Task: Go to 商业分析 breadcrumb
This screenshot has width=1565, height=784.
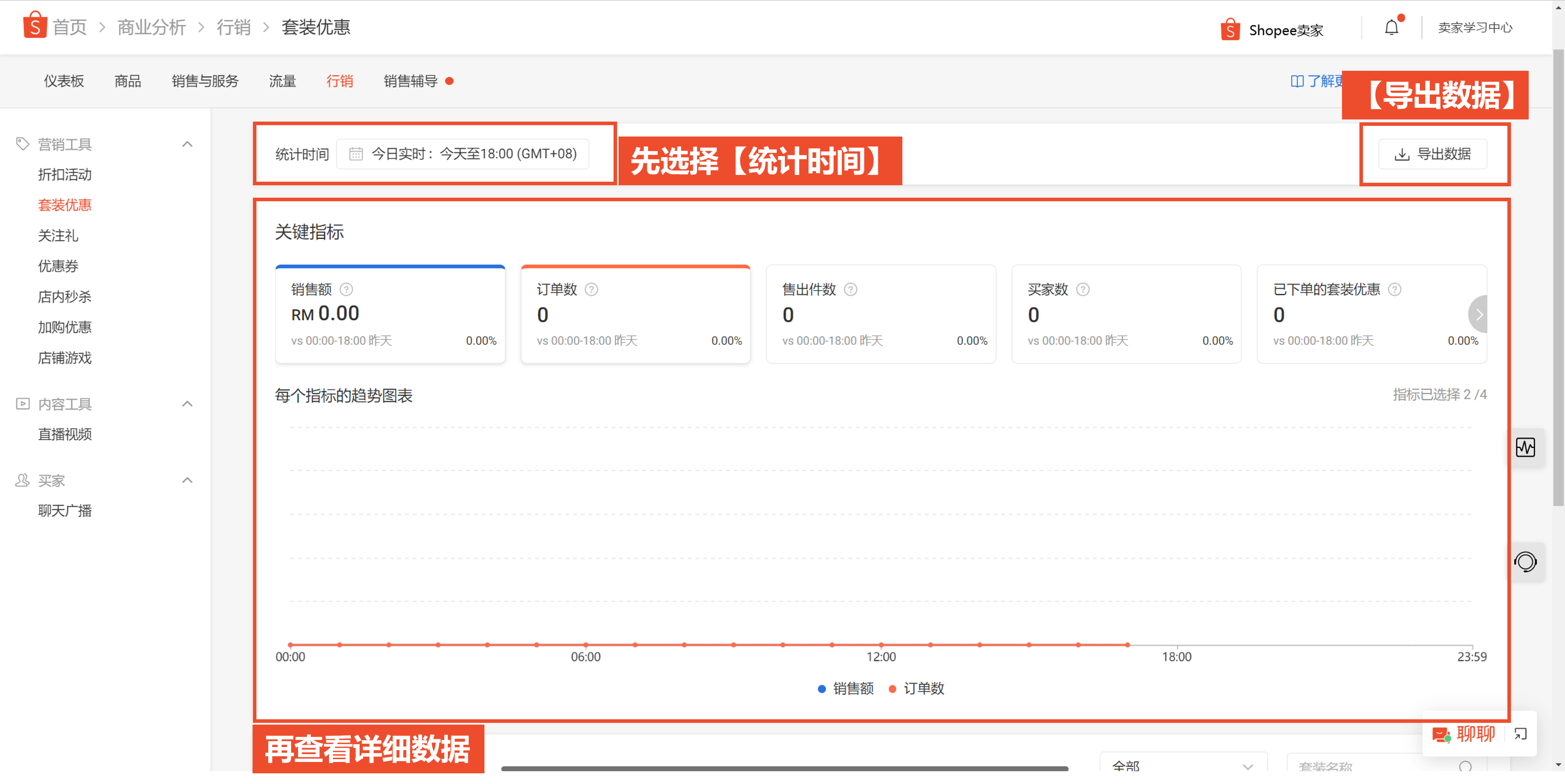Action: coord(151,27)
